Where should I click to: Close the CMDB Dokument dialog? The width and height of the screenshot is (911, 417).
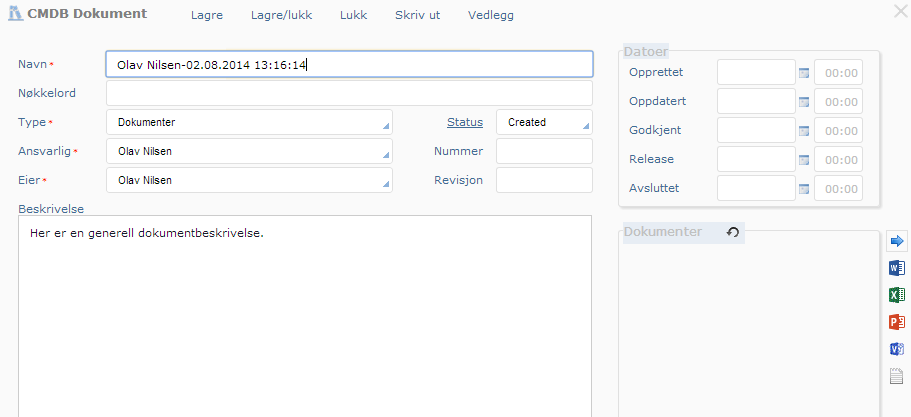pos(900,11)
